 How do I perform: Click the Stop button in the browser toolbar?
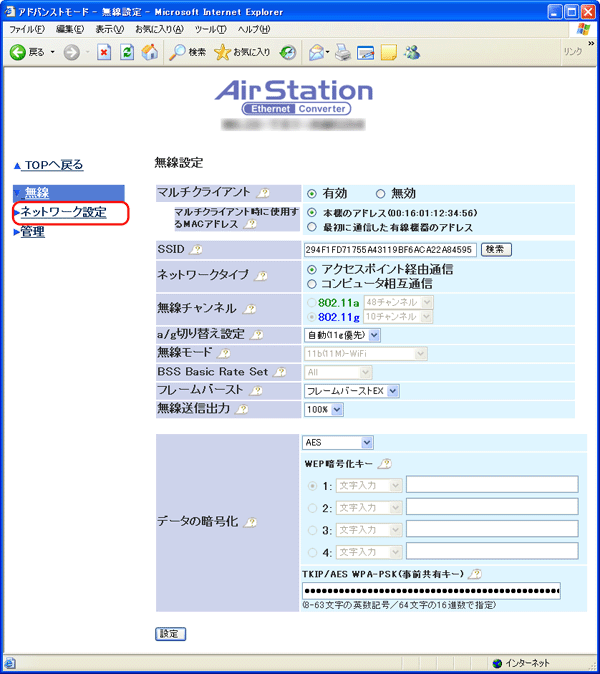point(103,52)
